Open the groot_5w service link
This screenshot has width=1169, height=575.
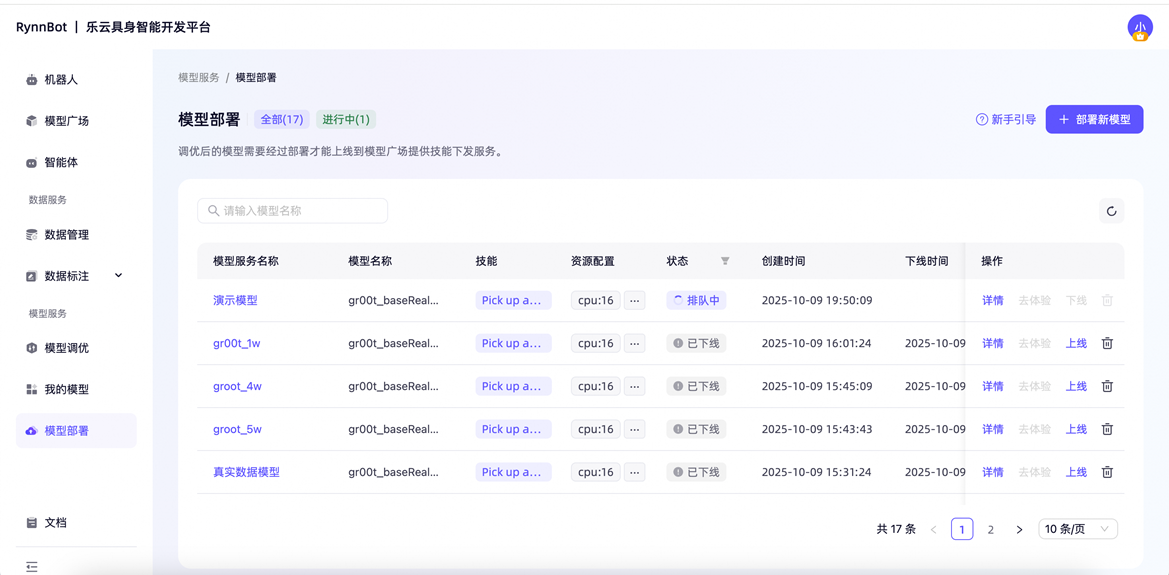[x=239, y=429]
